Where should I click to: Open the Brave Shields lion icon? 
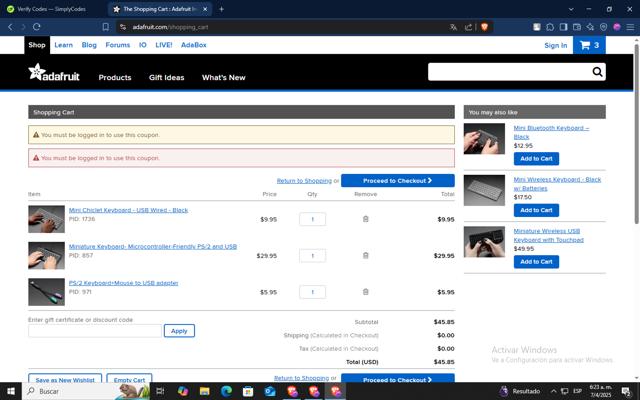(484, 27)
